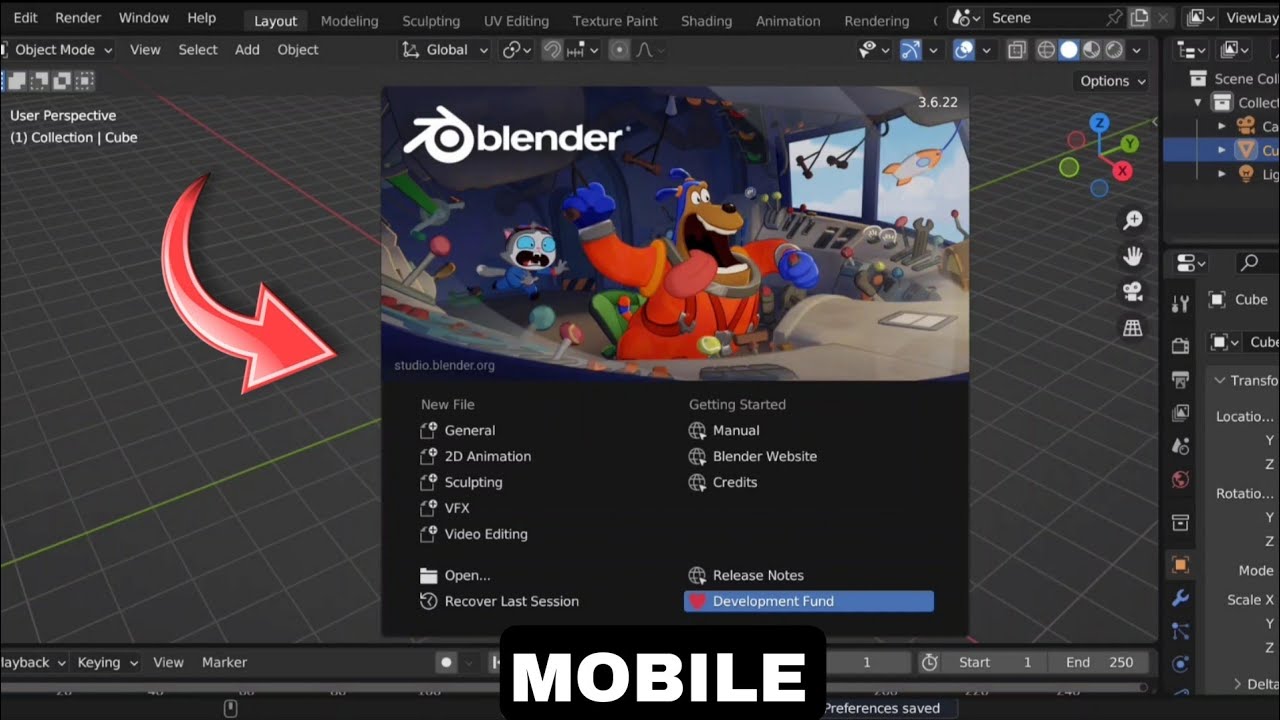Open the World properties tab icon
The image size is (1280, 720).
click(1181, 480)
